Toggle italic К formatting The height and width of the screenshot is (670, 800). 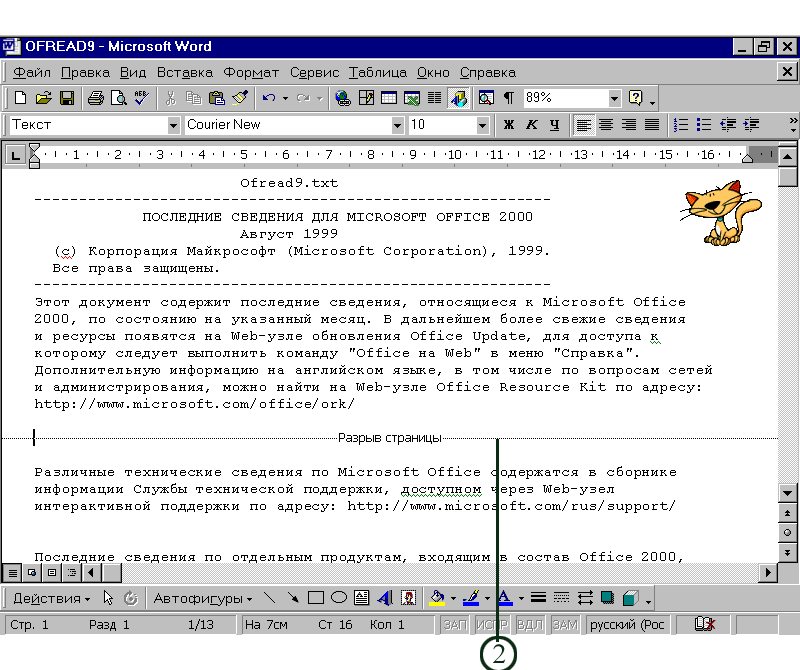point(532,125)
